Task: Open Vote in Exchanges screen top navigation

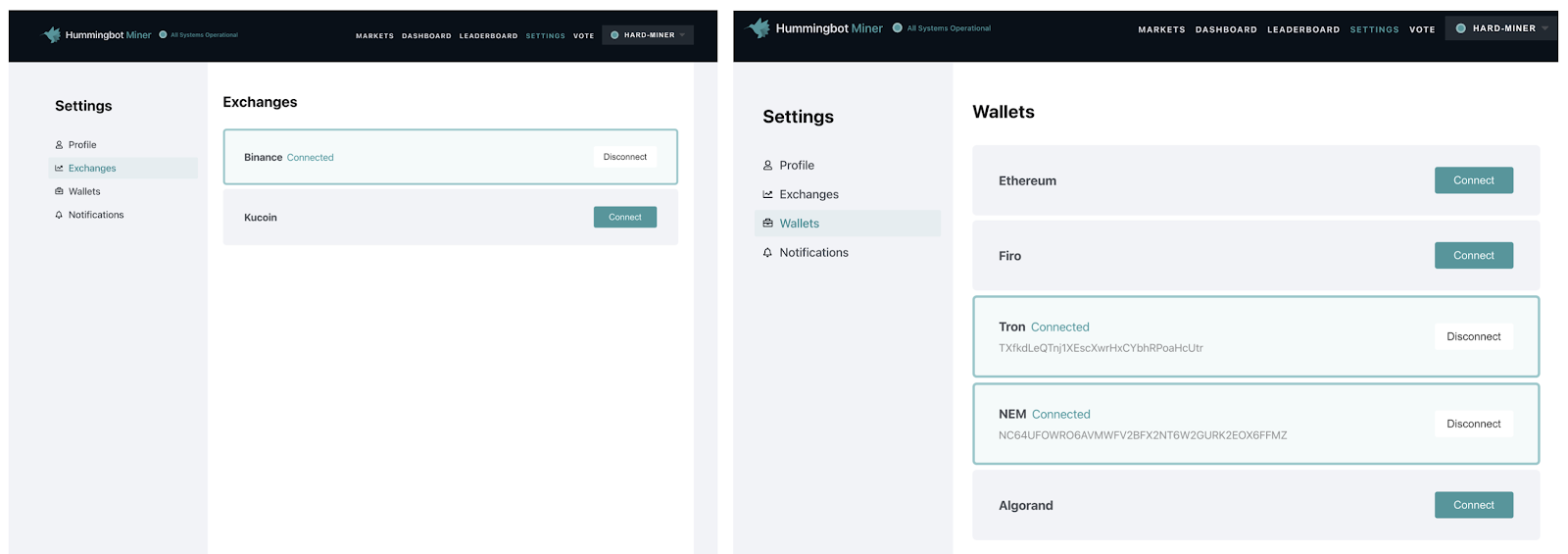Action: coord(583,36)
